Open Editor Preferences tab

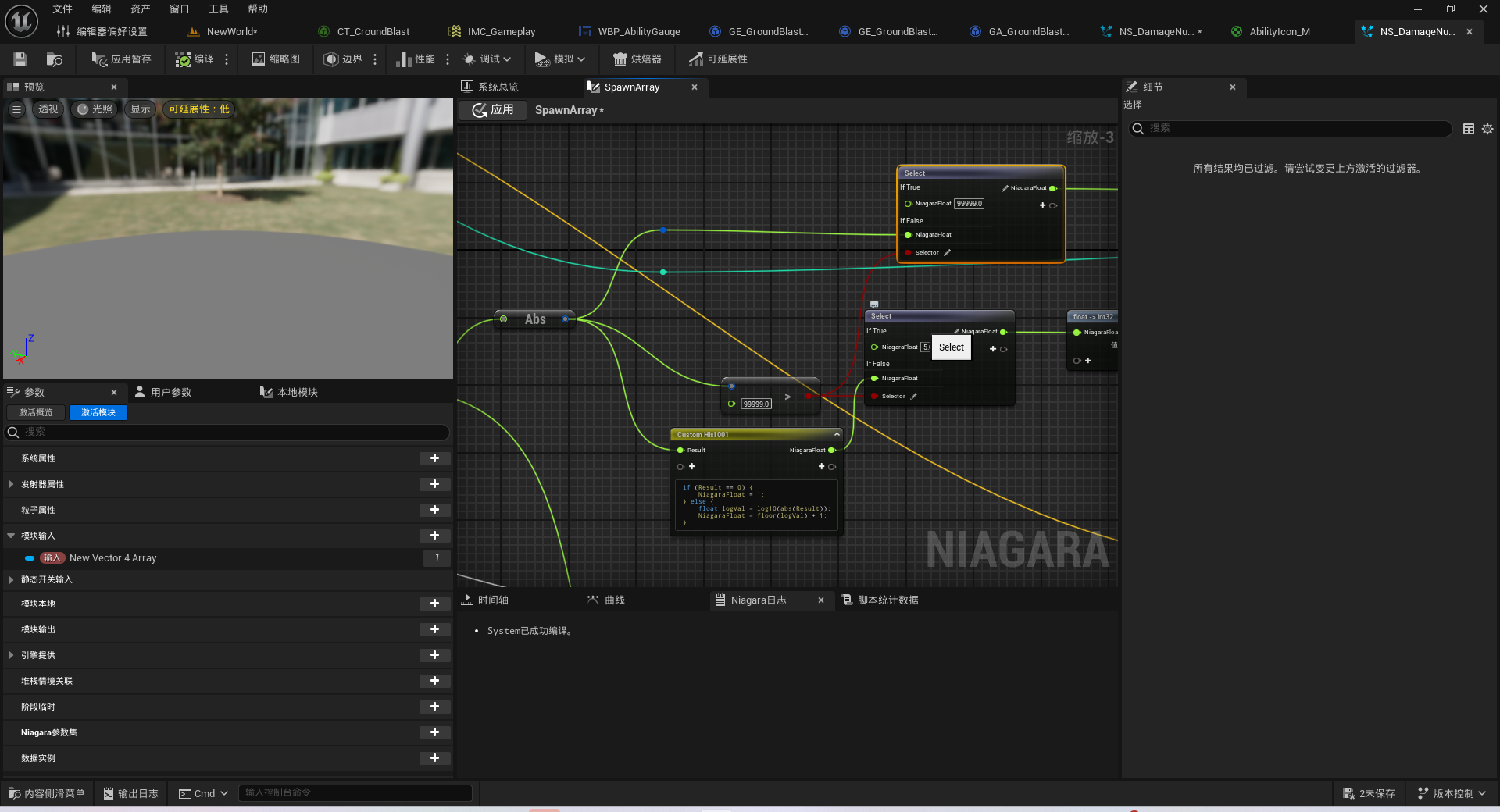[102, 32]
